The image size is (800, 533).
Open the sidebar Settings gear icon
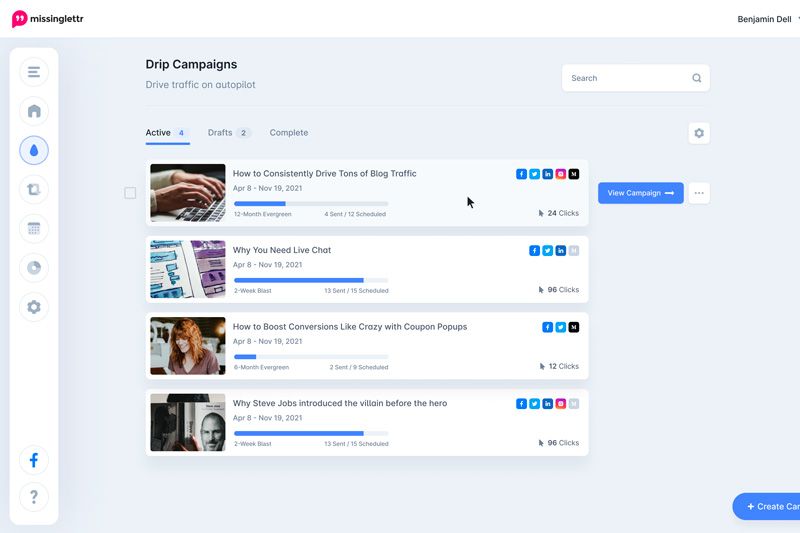[34, 307]
